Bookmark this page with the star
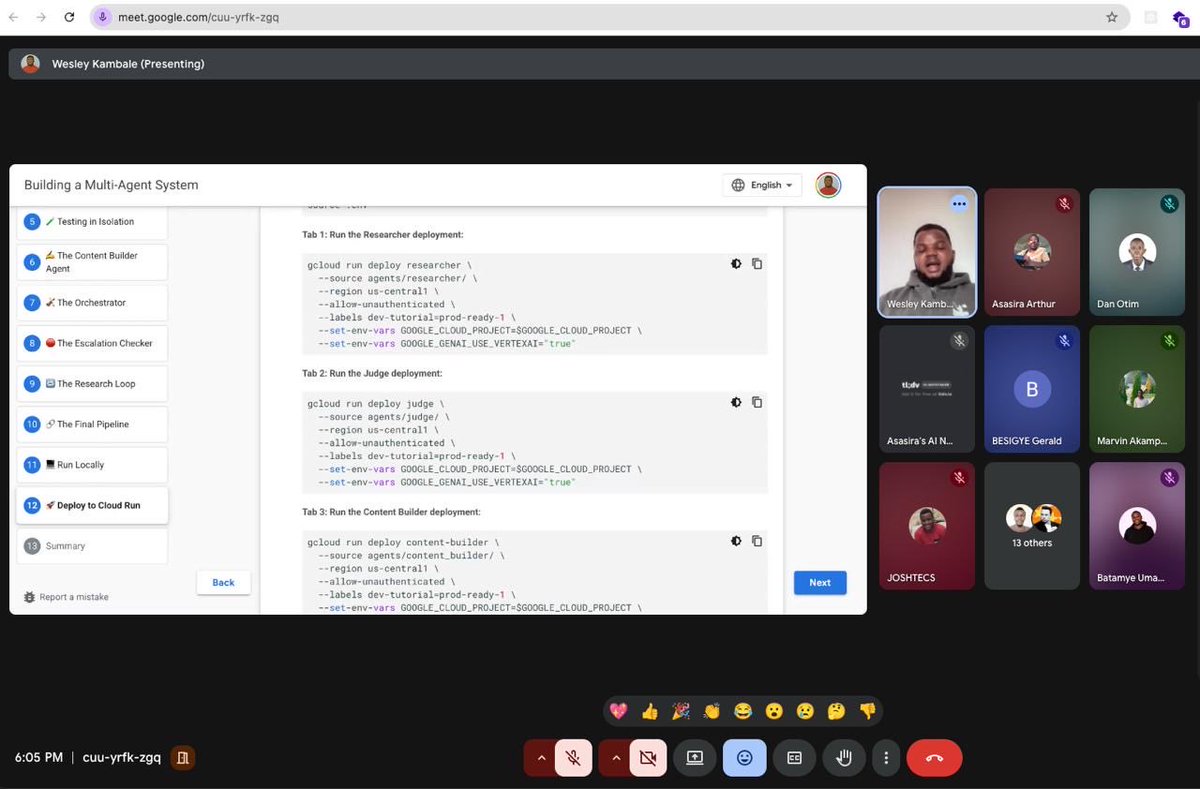The height and width of the screenshot is (789, 1200). (1112, 17)
